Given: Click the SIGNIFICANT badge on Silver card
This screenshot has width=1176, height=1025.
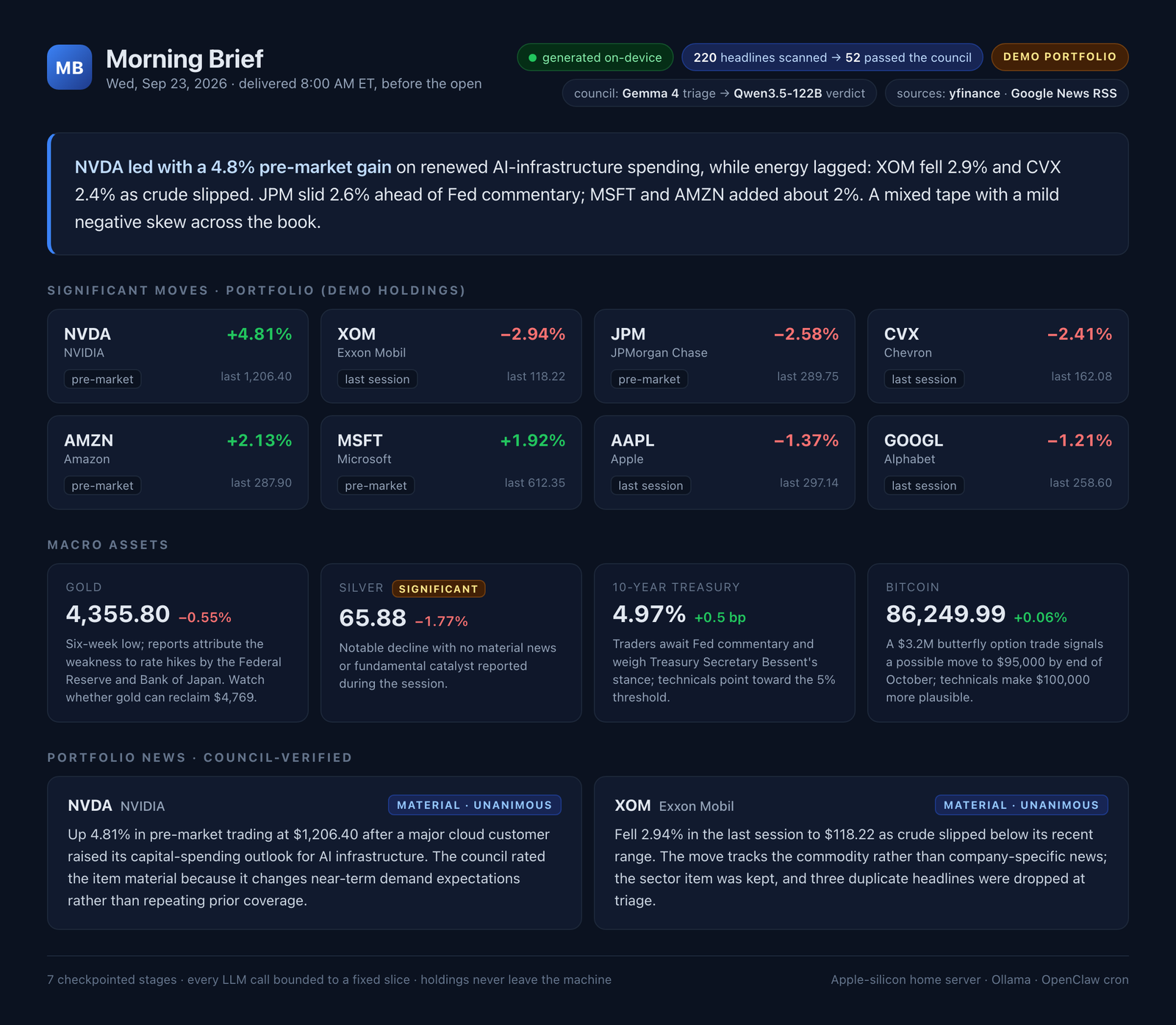Looking at the screenshot, I should (x=438, y=589).
